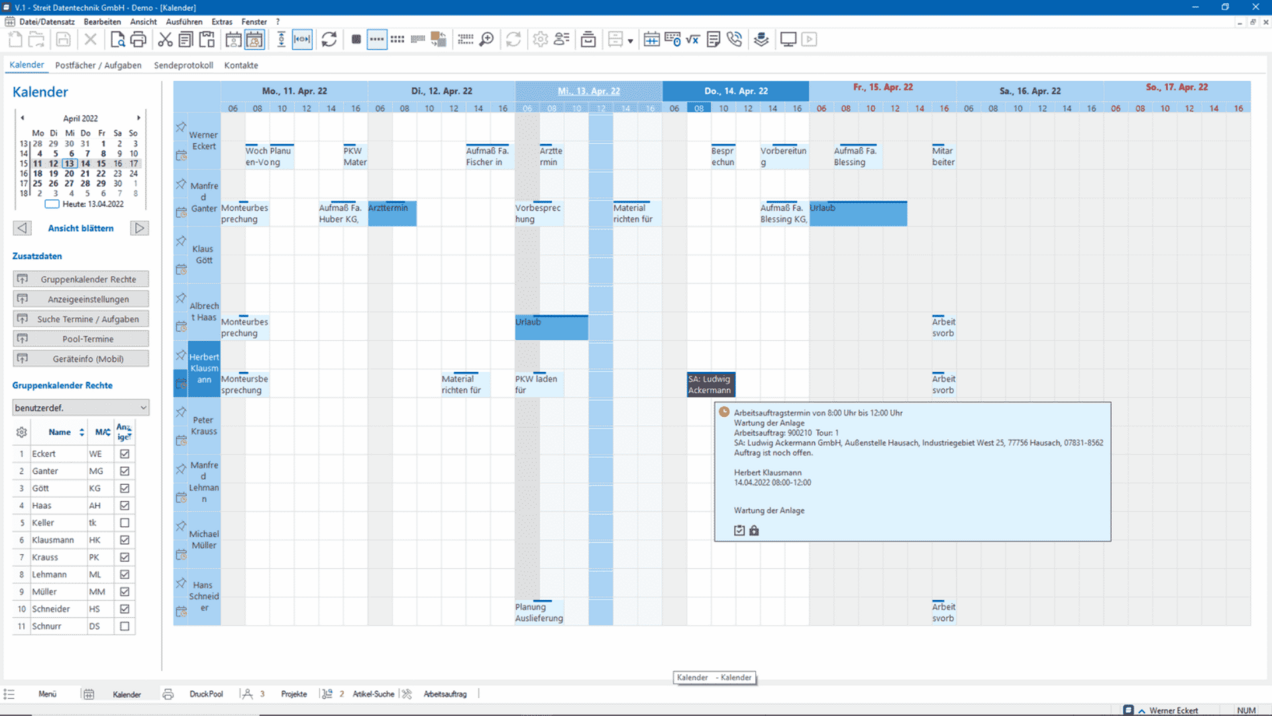The height and width of the screenshot is (716, 1272).
Task: Open the Extras menu
Action: coord(221,21)
